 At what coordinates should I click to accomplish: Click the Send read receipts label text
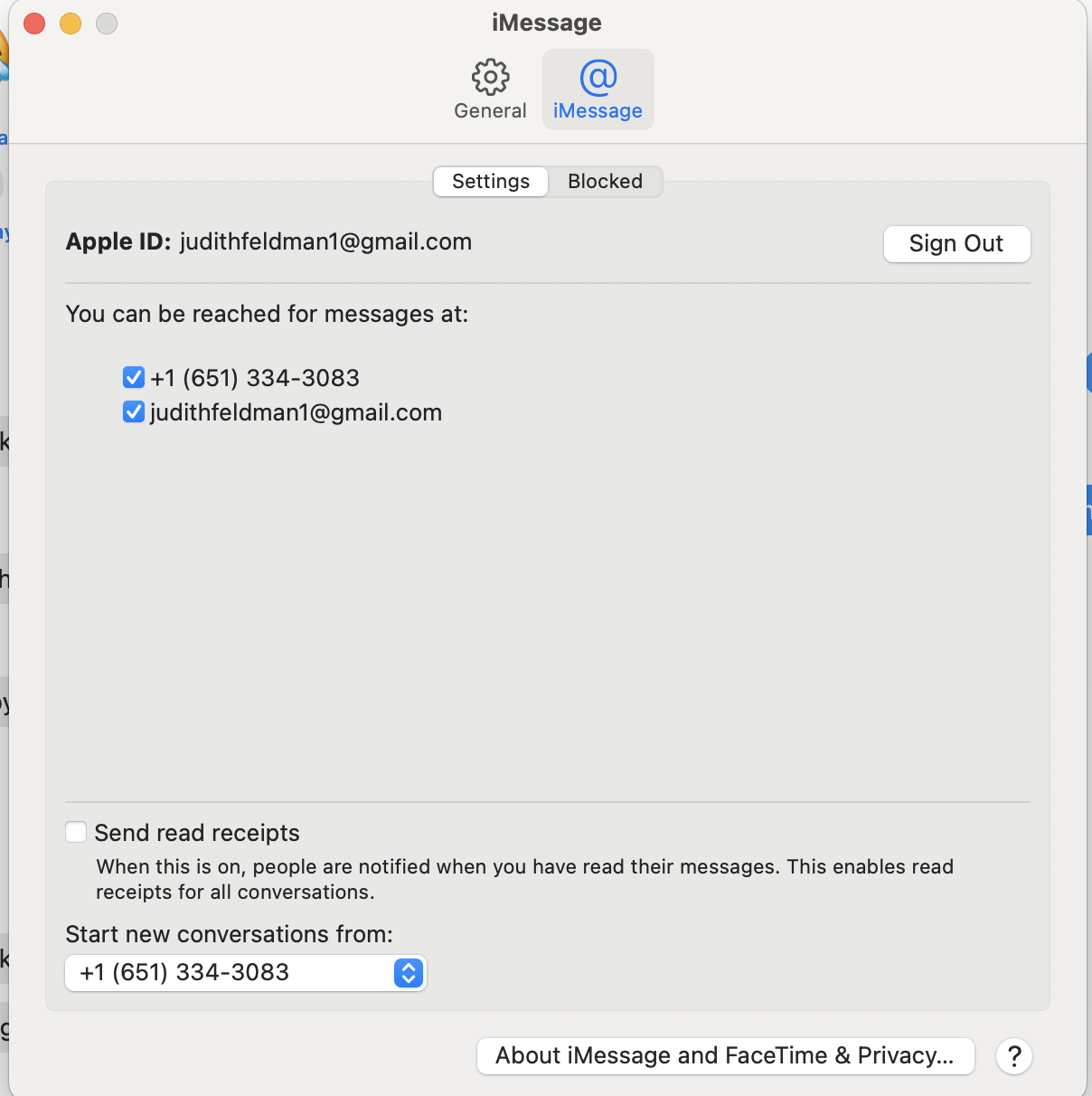pyautogui.click(x=197, y=833)
